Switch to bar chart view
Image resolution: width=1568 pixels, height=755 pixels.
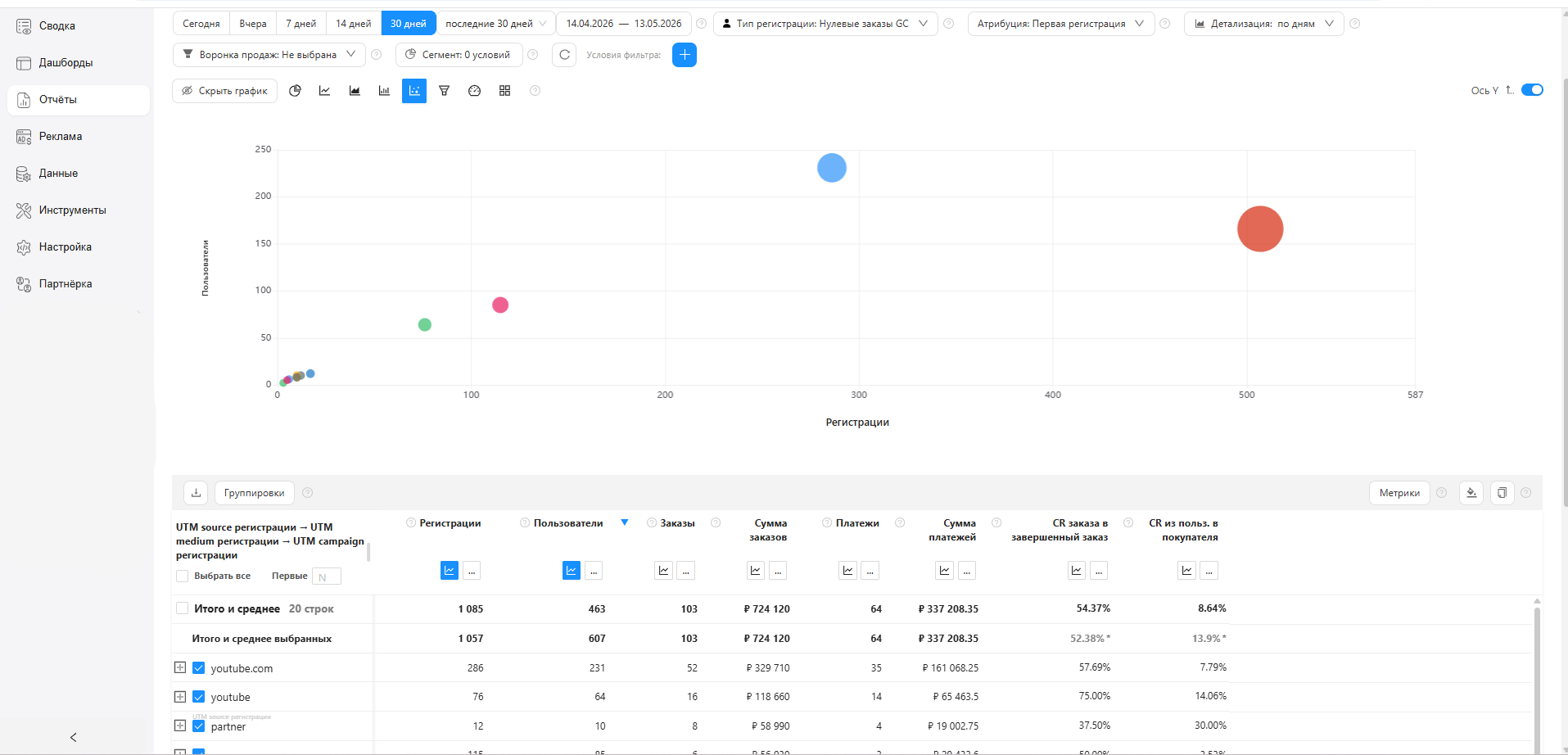tap(384, 91)
